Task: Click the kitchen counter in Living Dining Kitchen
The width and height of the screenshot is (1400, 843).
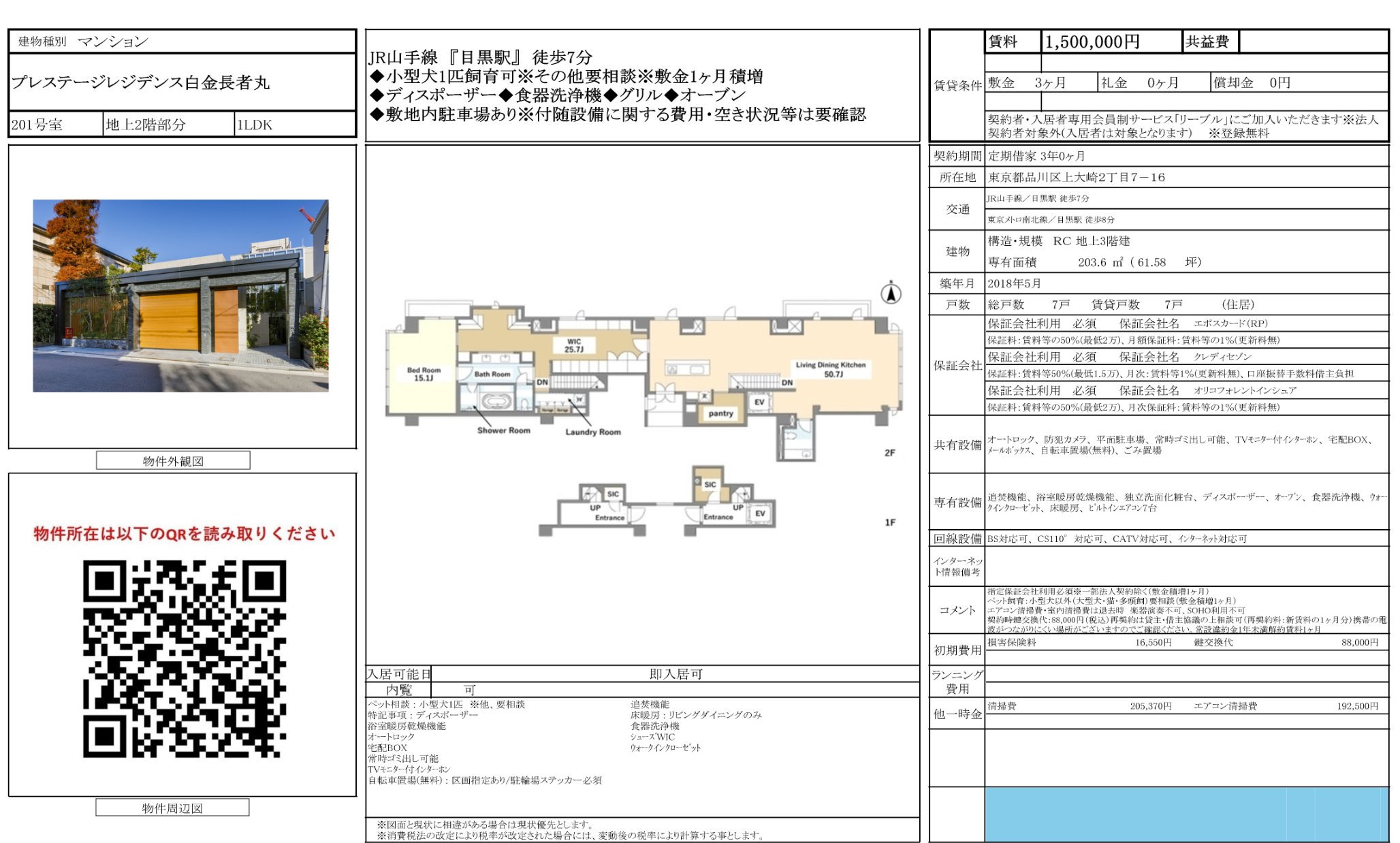Action: (x=688, y=368)
